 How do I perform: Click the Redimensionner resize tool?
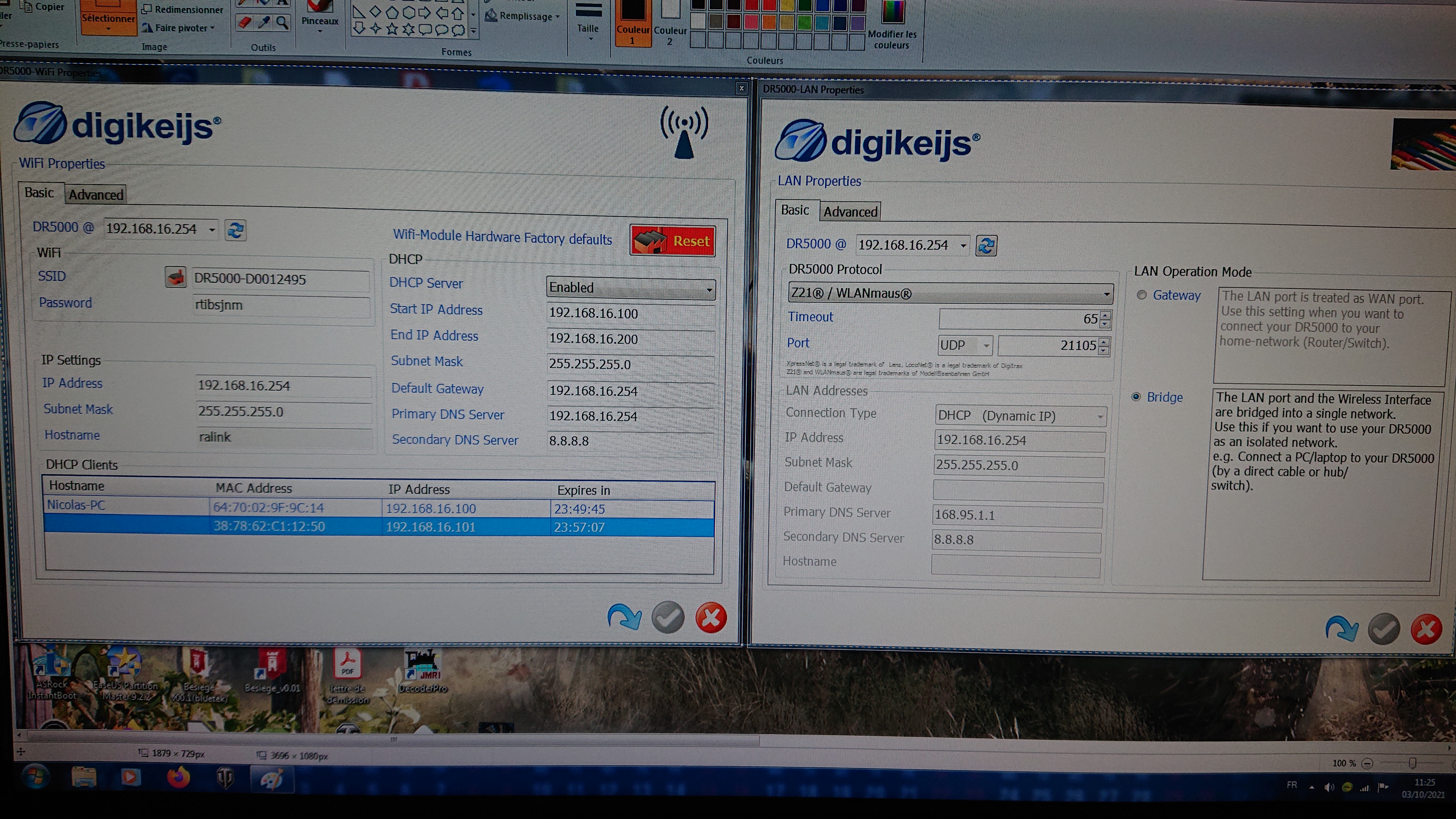(x=182, y=10)
